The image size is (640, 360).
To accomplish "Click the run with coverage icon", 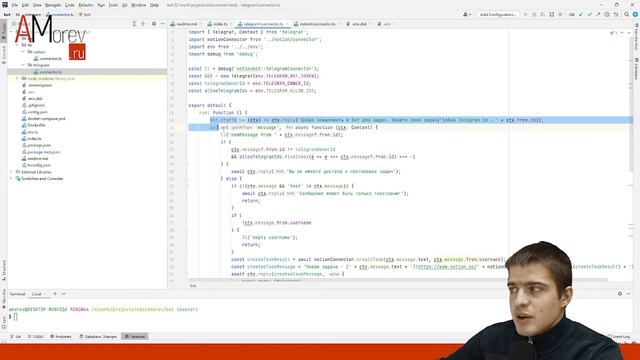I will pos(543,14).
